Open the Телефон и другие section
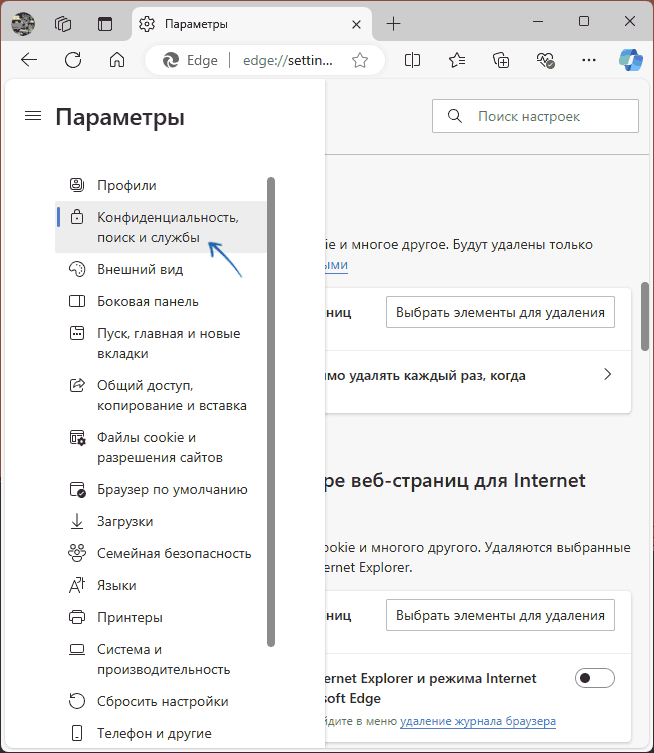Image resolution: width=654 pixels, height=753 pixels. pyautogui.click(x=160, y=733)
